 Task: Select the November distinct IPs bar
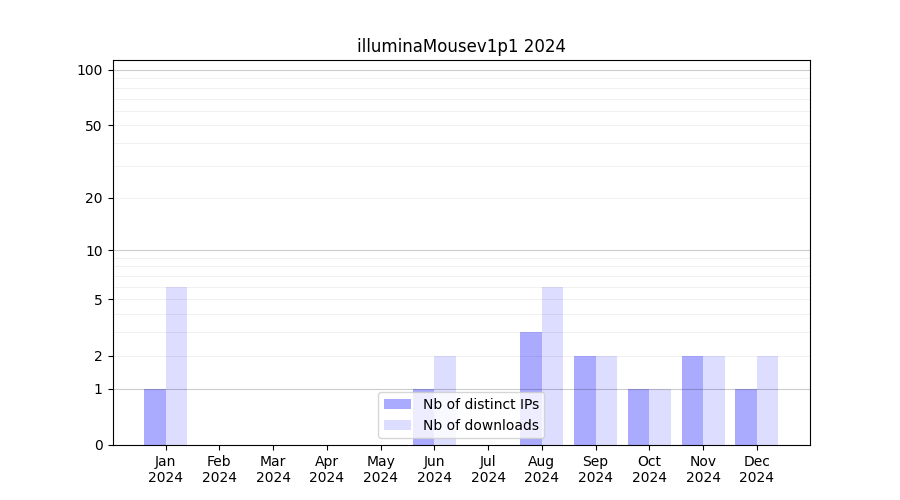[x=692, y=400]
